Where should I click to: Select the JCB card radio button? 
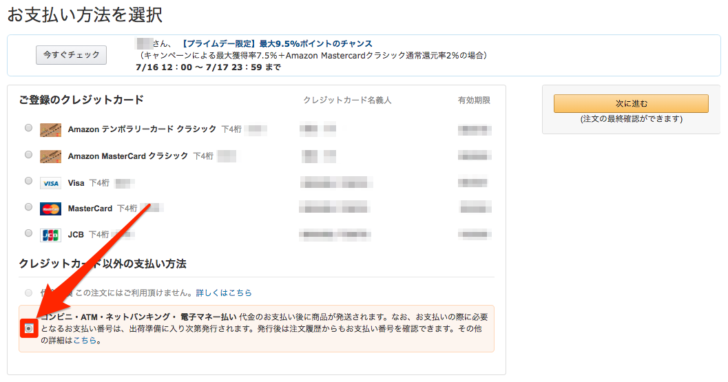tap(29, 233)
